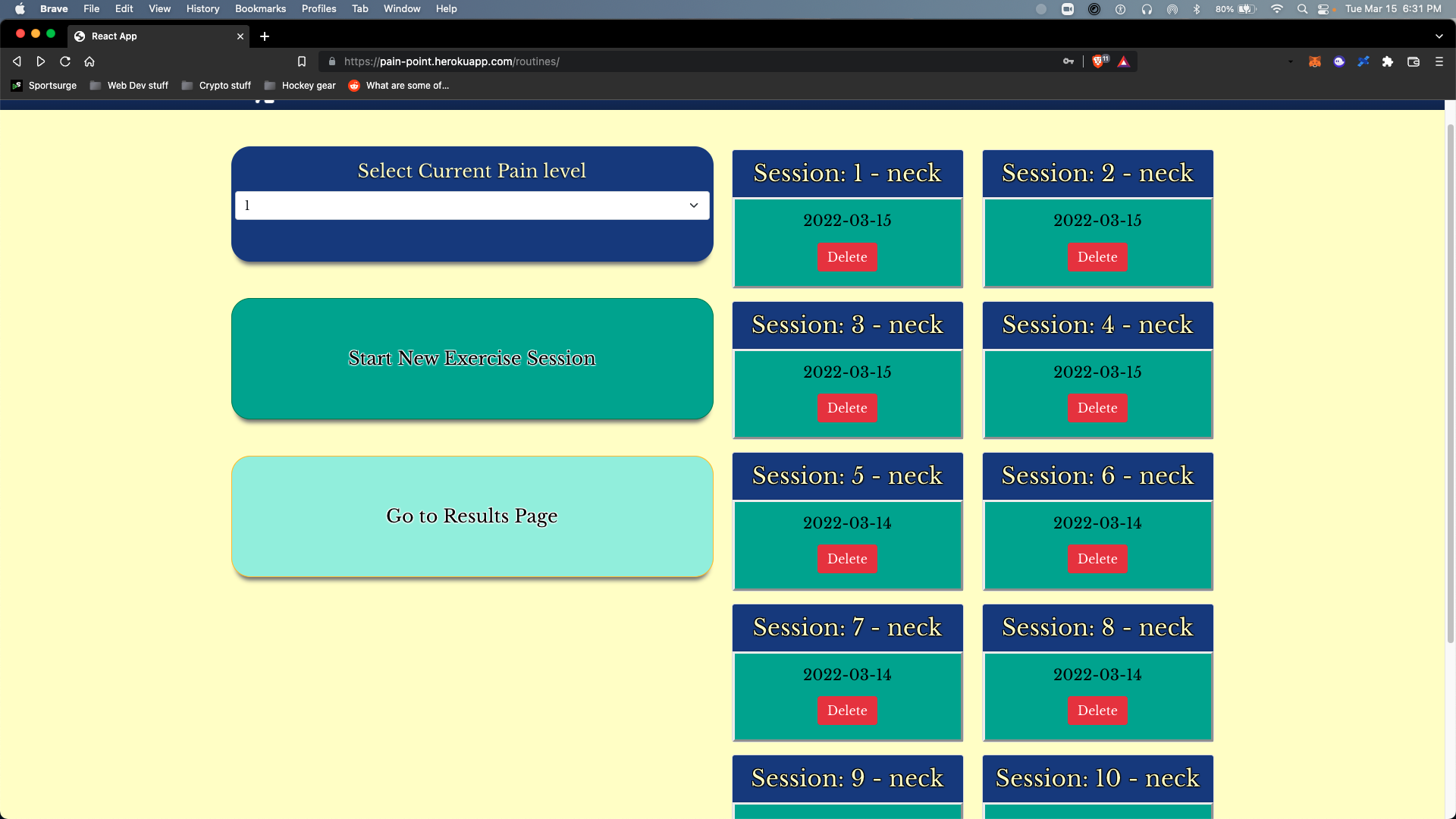Click the saved passwords key icon
1456x819 pixels.
(1068, 61)
